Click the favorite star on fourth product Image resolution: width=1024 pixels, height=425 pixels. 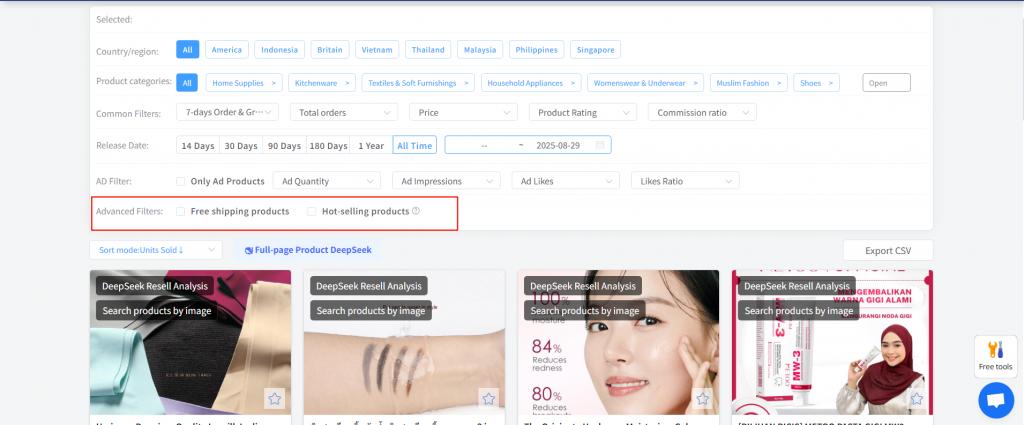[x=917, y=398]
